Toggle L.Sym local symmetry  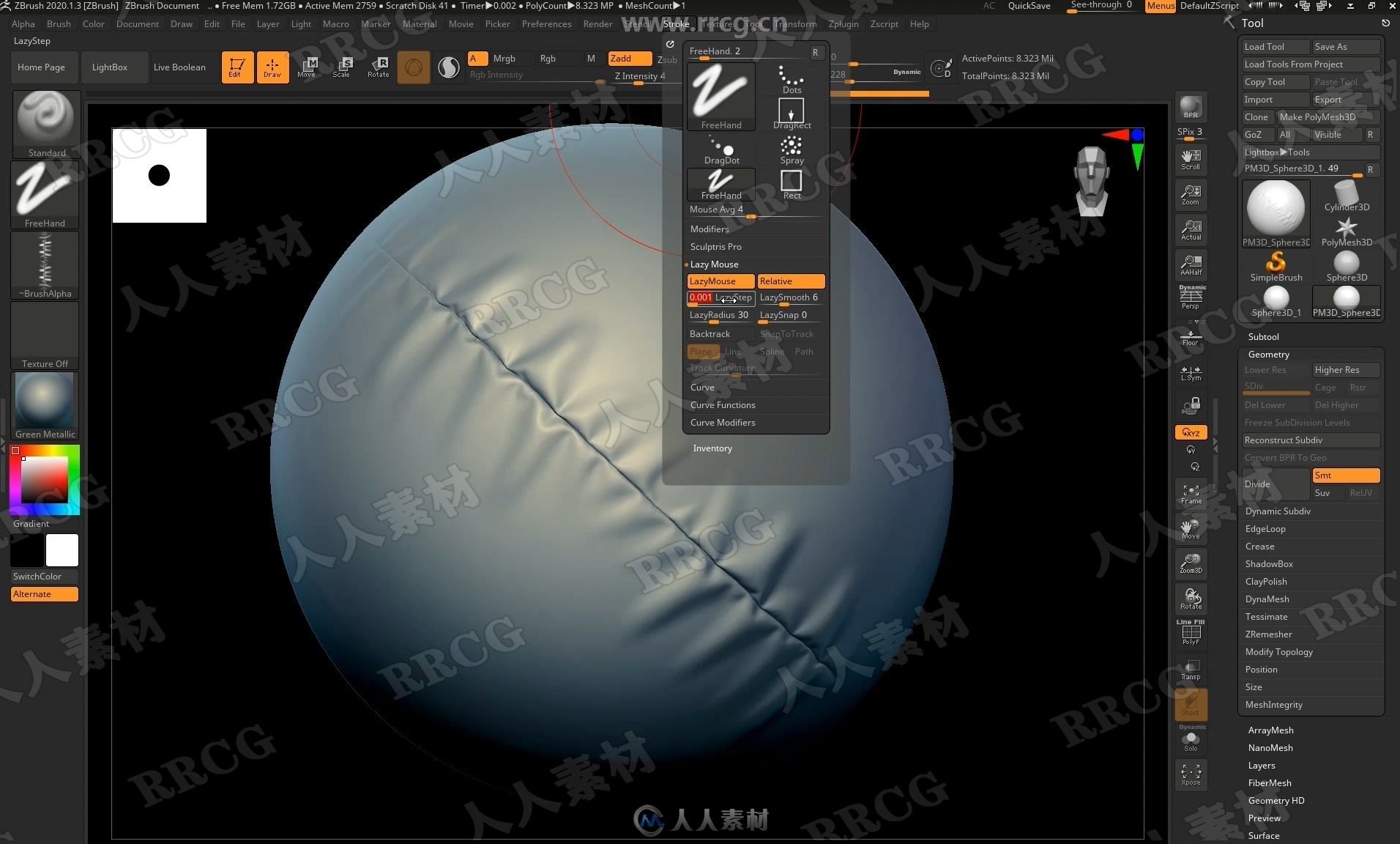pos(1191,373)
